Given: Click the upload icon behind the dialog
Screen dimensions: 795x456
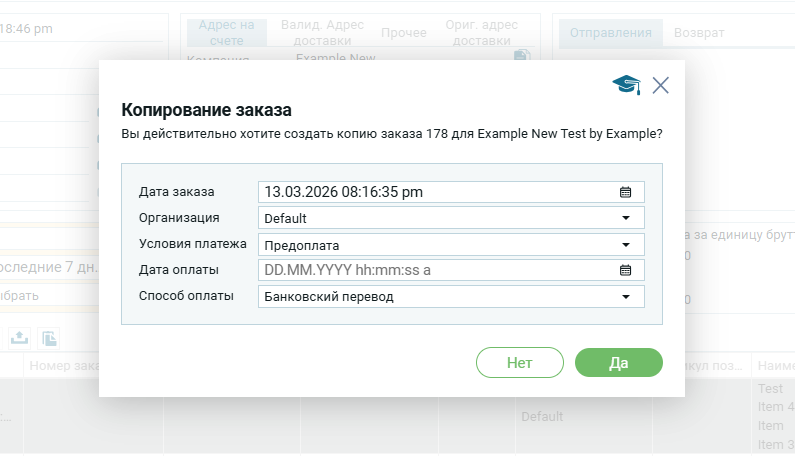Looking at the screenshot, I should point(19,337).
